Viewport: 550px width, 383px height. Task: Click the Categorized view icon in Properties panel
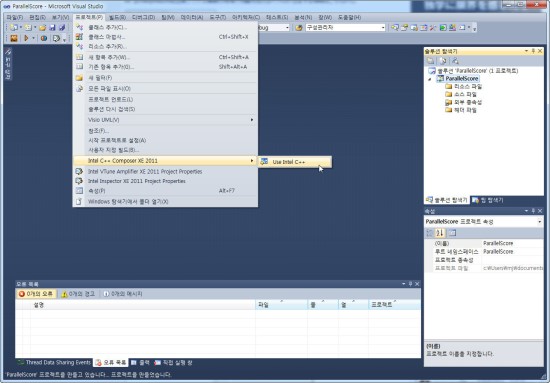click(430, 233)
